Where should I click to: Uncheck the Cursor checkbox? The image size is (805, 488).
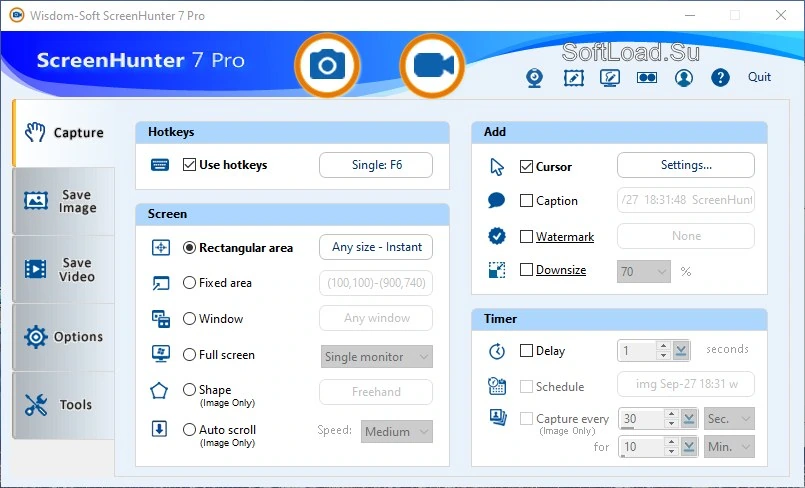click(x=526, y=167)
